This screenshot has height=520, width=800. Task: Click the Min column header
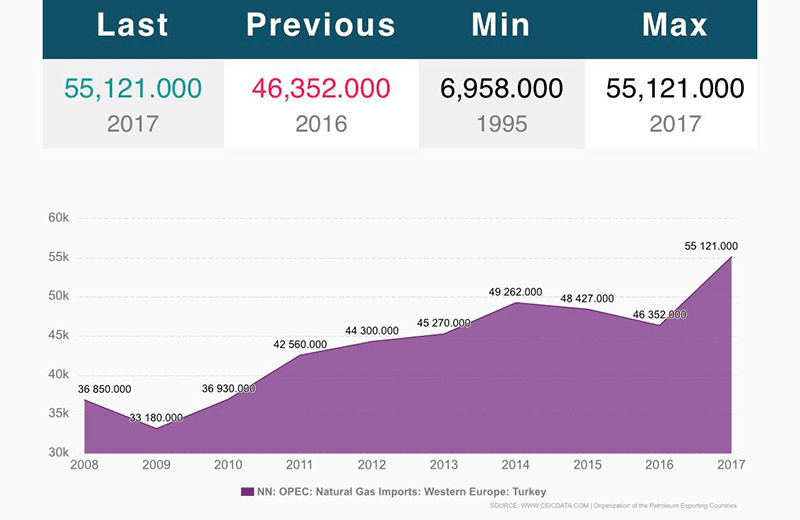pyautogui.click(x=500, y=26)
